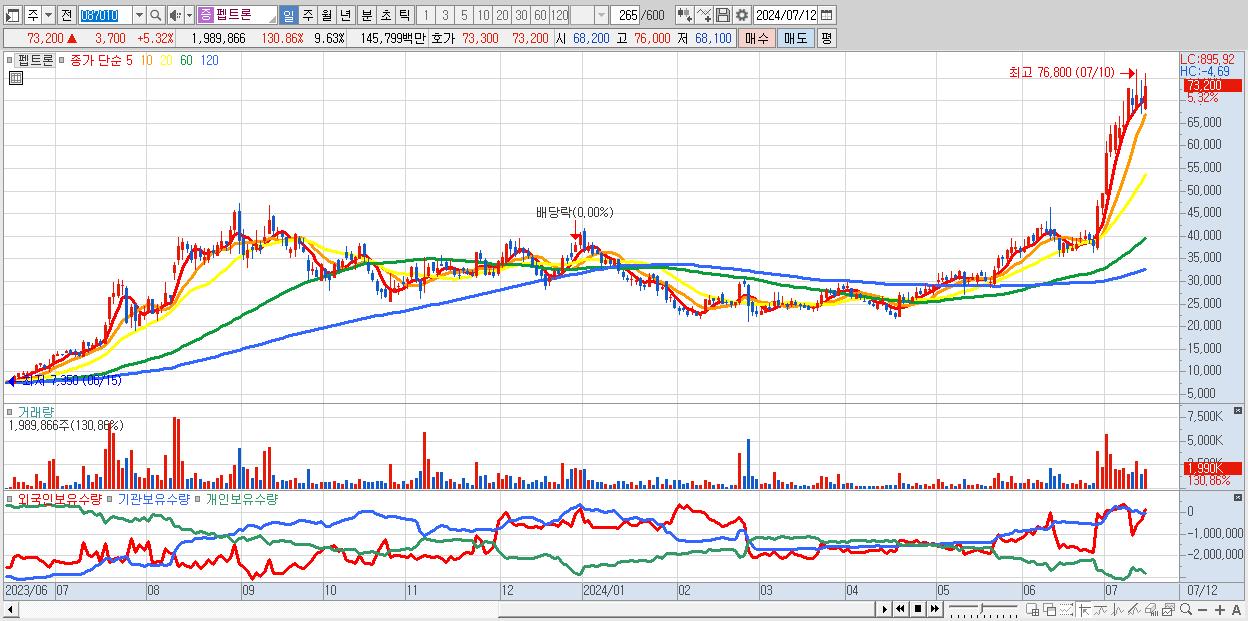This screenshot has height=621, width=1248.
Task: Click the playback speed slider in bottom bar
Action: [x=983, y=609]
